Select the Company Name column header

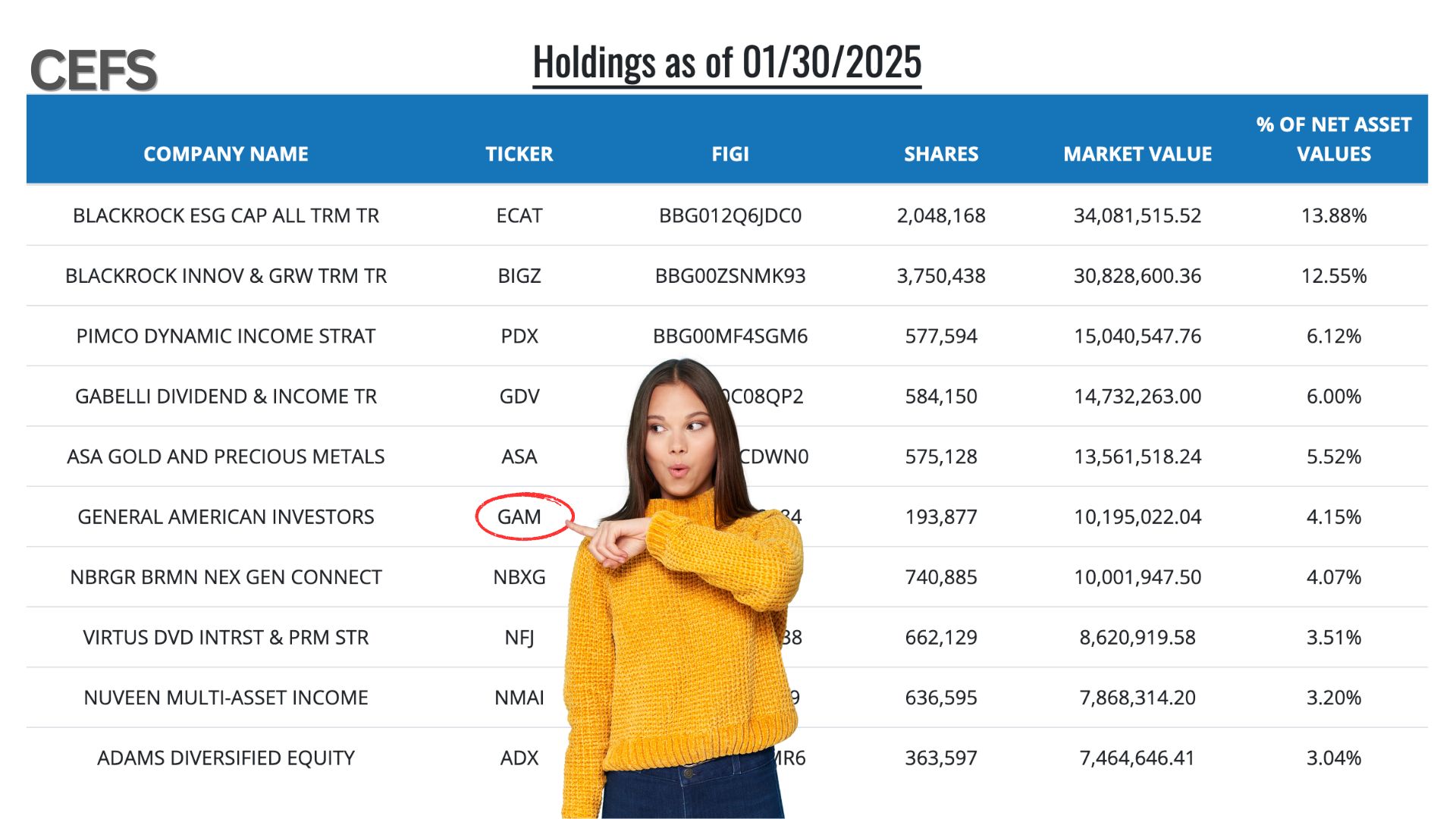tap(226, 154)
